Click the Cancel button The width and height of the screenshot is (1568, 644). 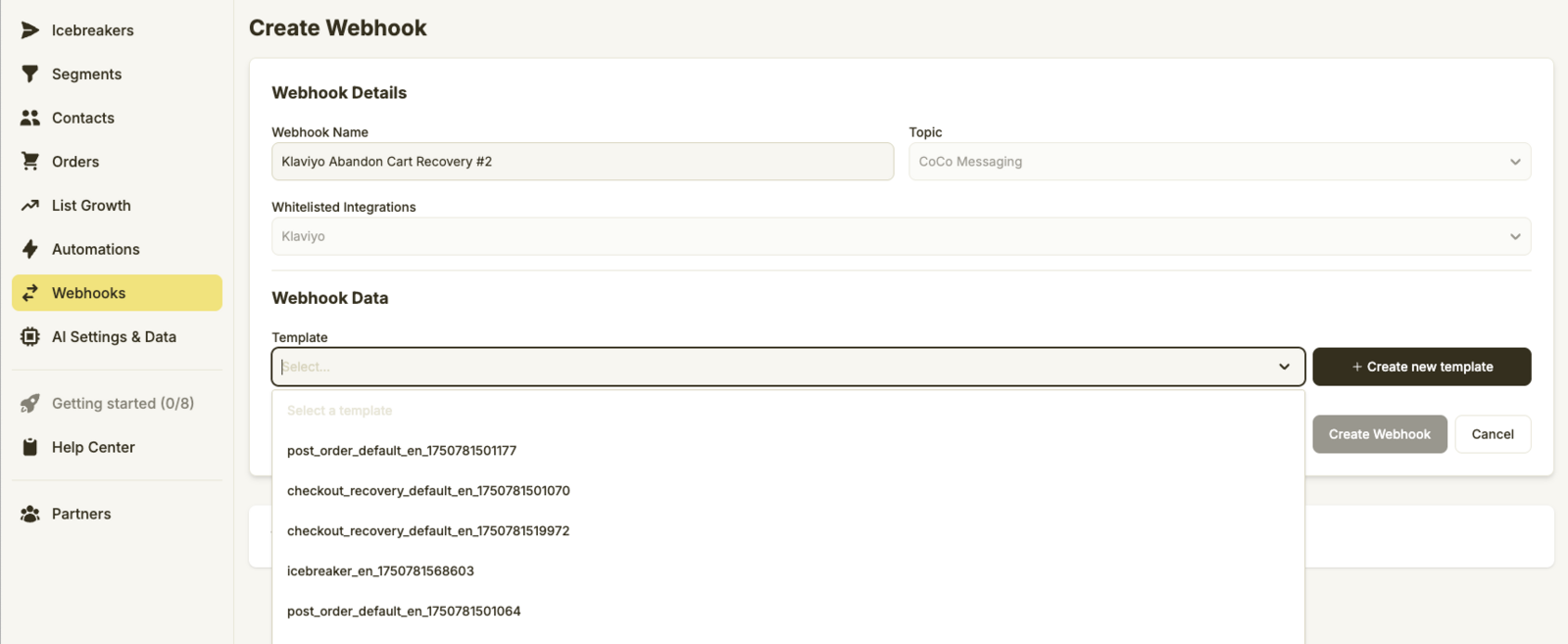coord(1492,434)
